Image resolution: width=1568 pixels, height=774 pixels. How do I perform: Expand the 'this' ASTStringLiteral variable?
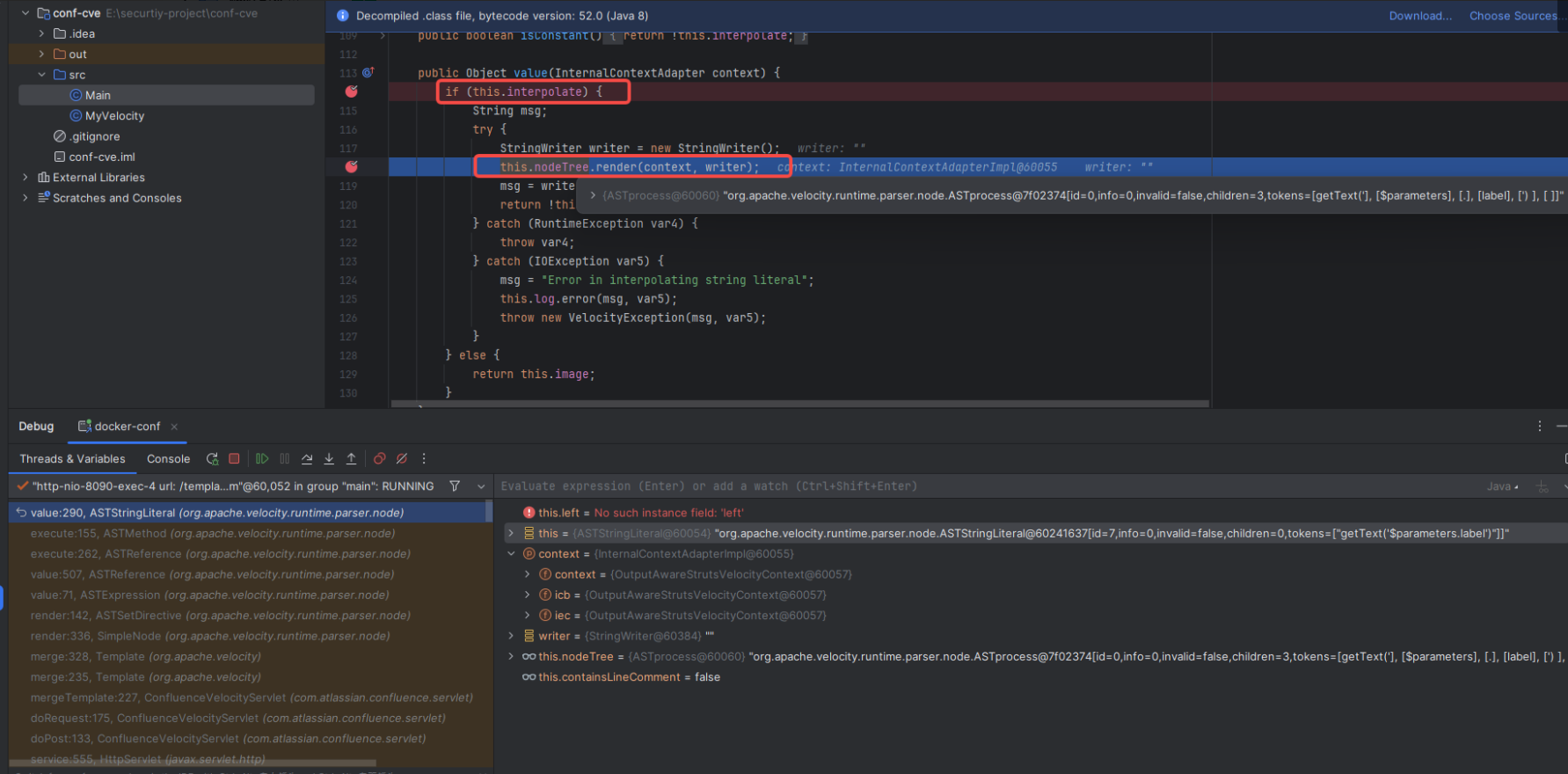(511, 533)
